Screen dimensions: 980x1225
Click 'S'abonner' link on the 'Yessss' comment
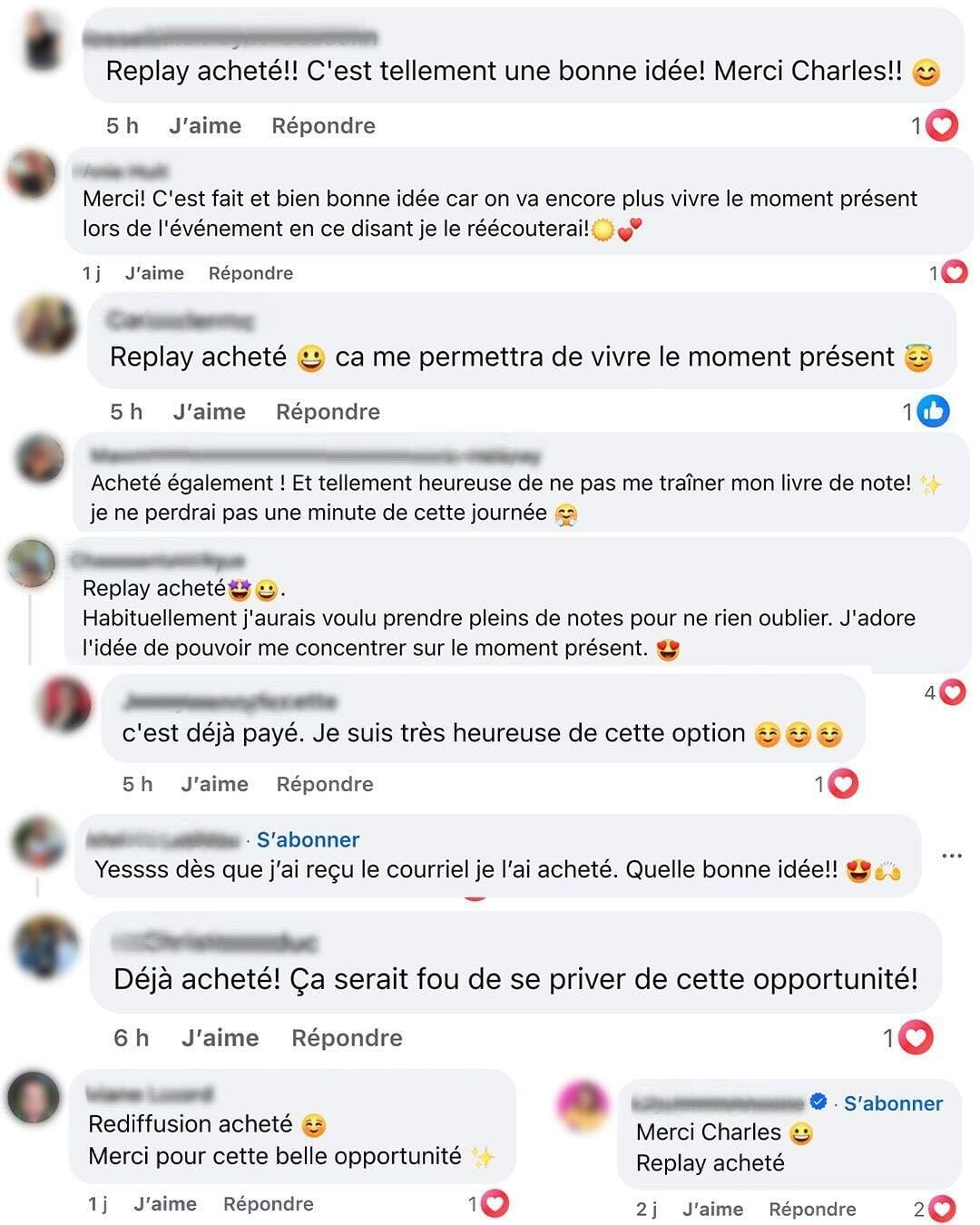coord(308,839)
